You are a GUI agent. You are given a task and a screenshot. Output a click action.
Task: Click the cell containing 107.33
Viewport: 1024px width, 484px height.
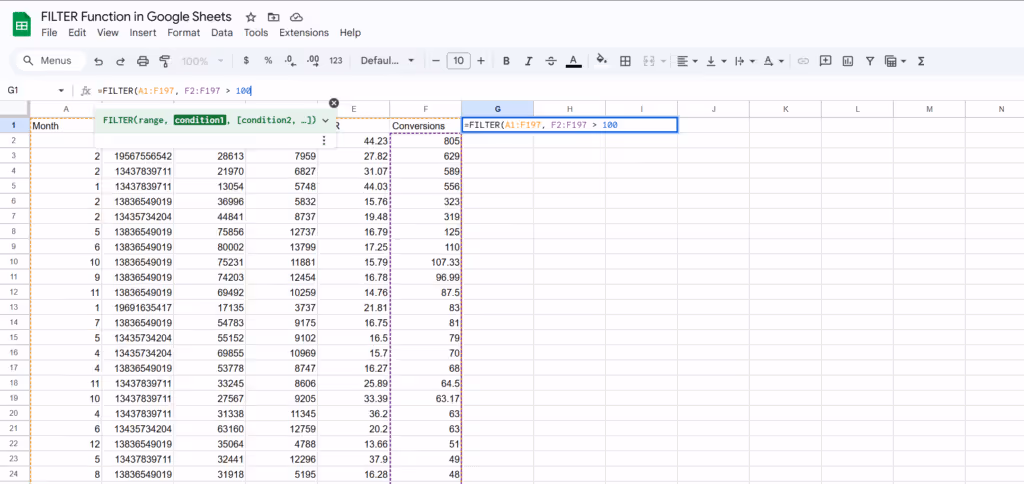coord(426,261)
